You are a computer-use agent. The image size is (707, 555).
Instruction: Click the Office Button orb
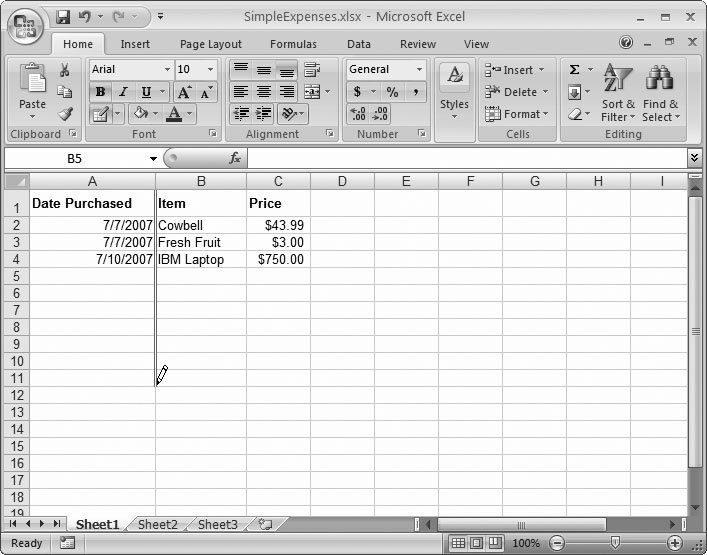click(26, 25)
